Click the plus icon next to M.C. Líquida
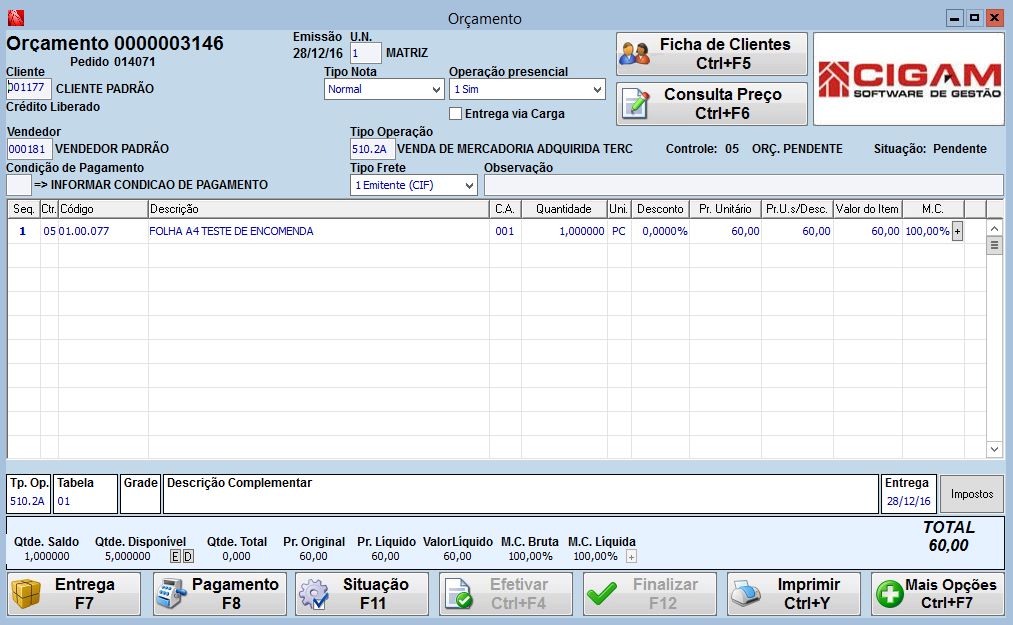This screenshot has height=625, width=1013. point(631,556)
